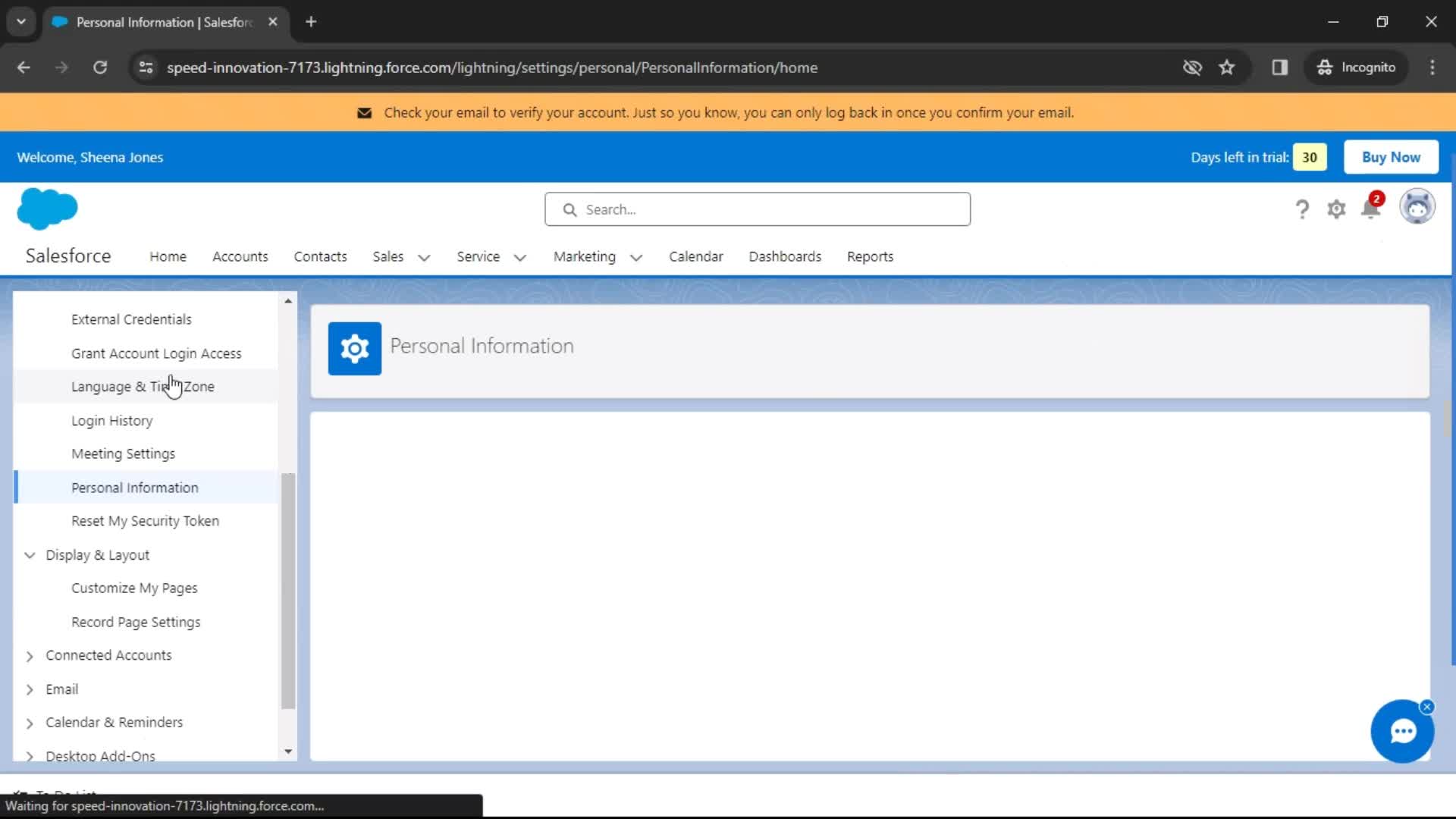Click the tracking protection eye icon
This screenshot has width=1456, height=819.
pyautogui.click(x=1192, y=67)
